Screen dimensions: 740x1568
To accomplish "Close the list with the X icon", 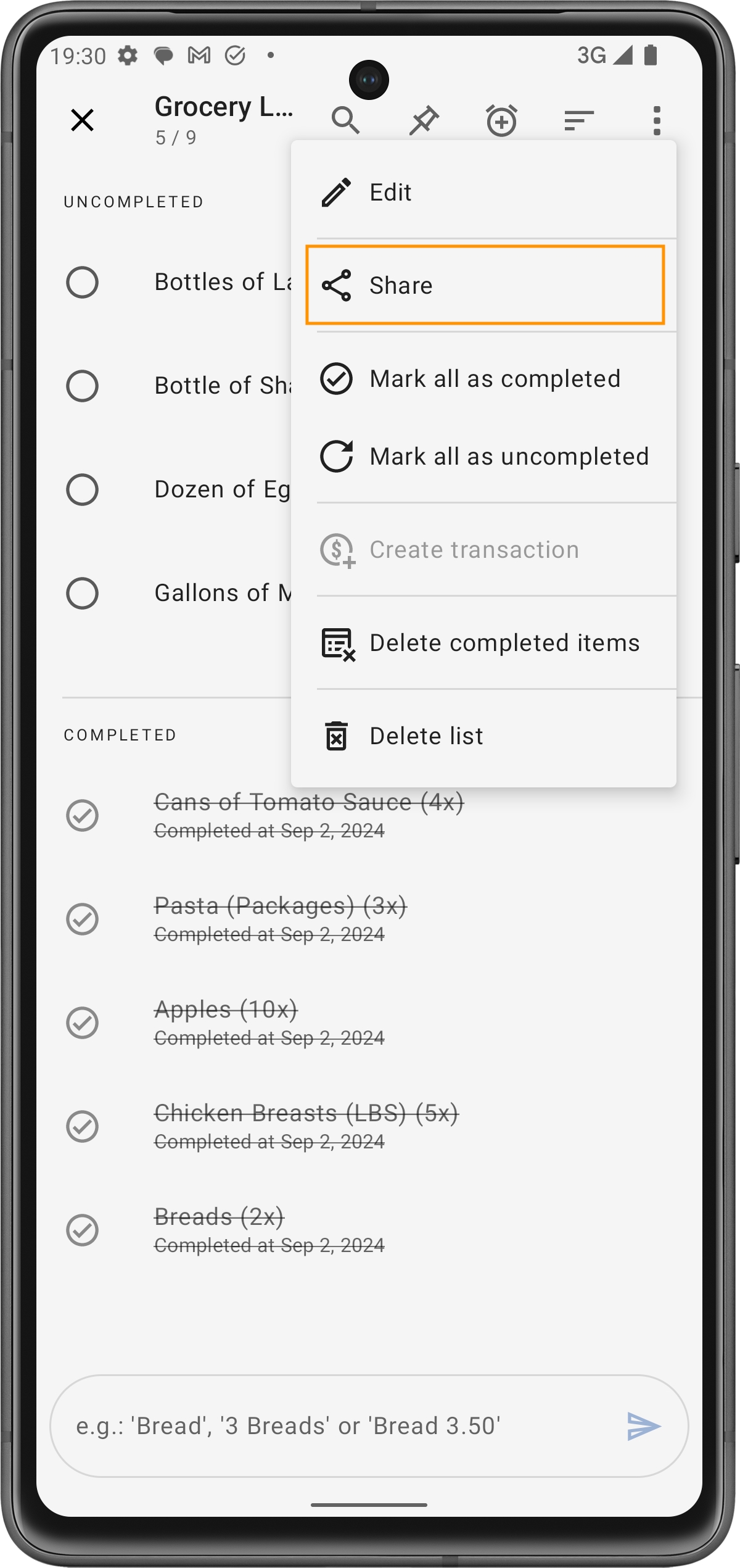I will click(82, 120).
